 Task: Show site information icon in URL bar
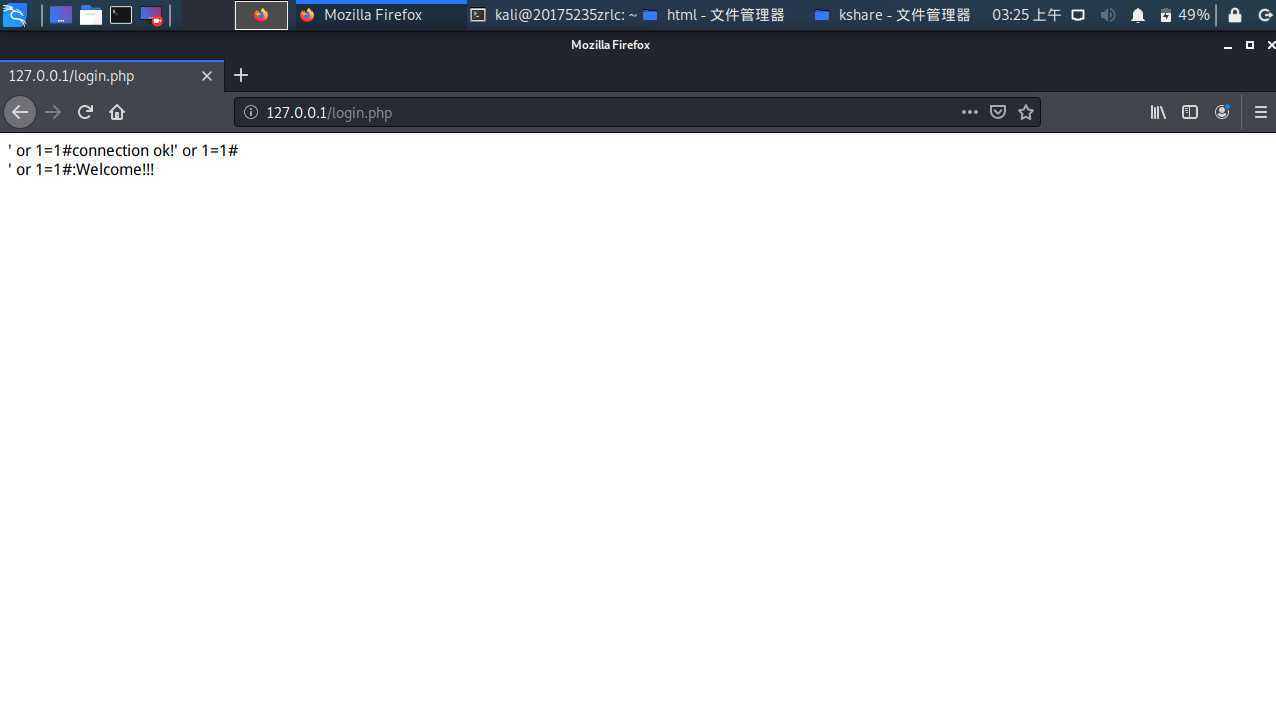pos(251,112)
